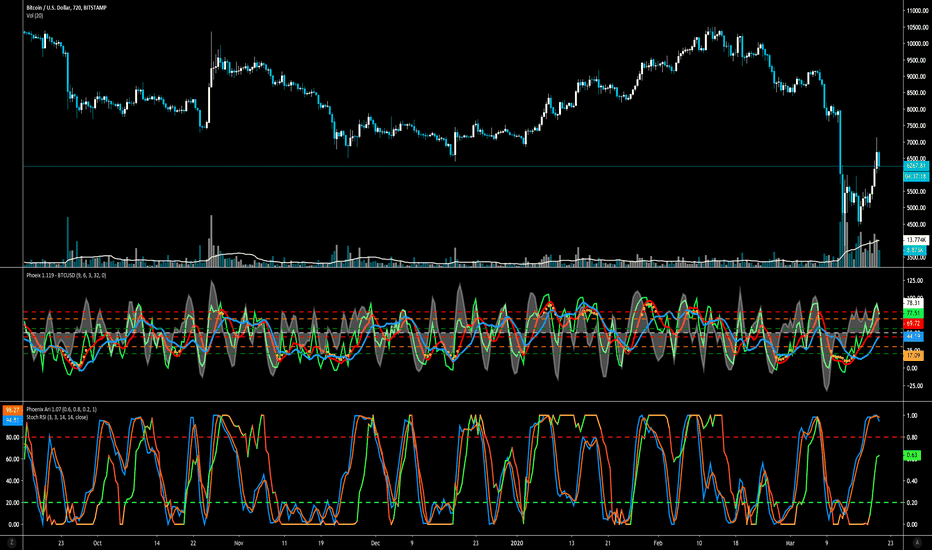This screenshot has width=932, height=550.
Task: Click the 10000.00 price axis tick
Action: coord(917,43)
